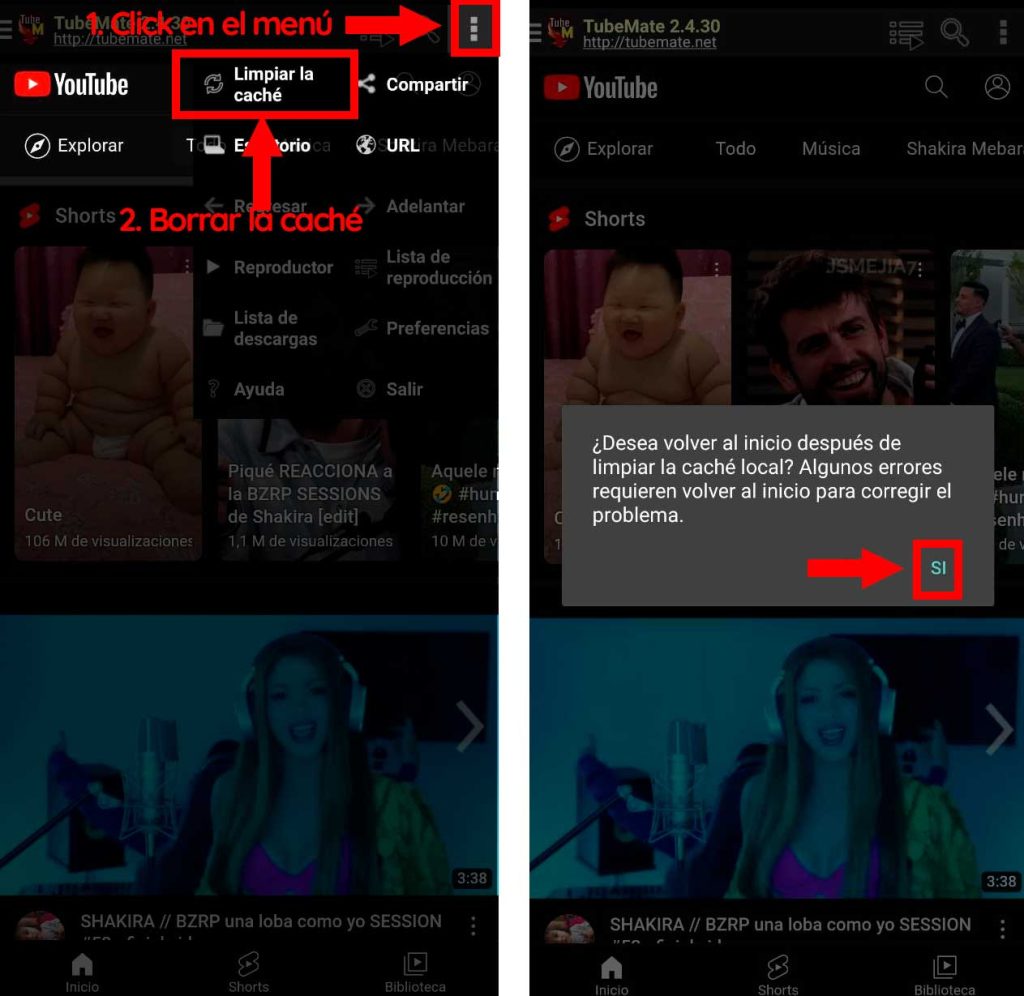Choose Adelantar in the menu
Viewport: 1024px width, 996px height.
click(x=411, y=206)
